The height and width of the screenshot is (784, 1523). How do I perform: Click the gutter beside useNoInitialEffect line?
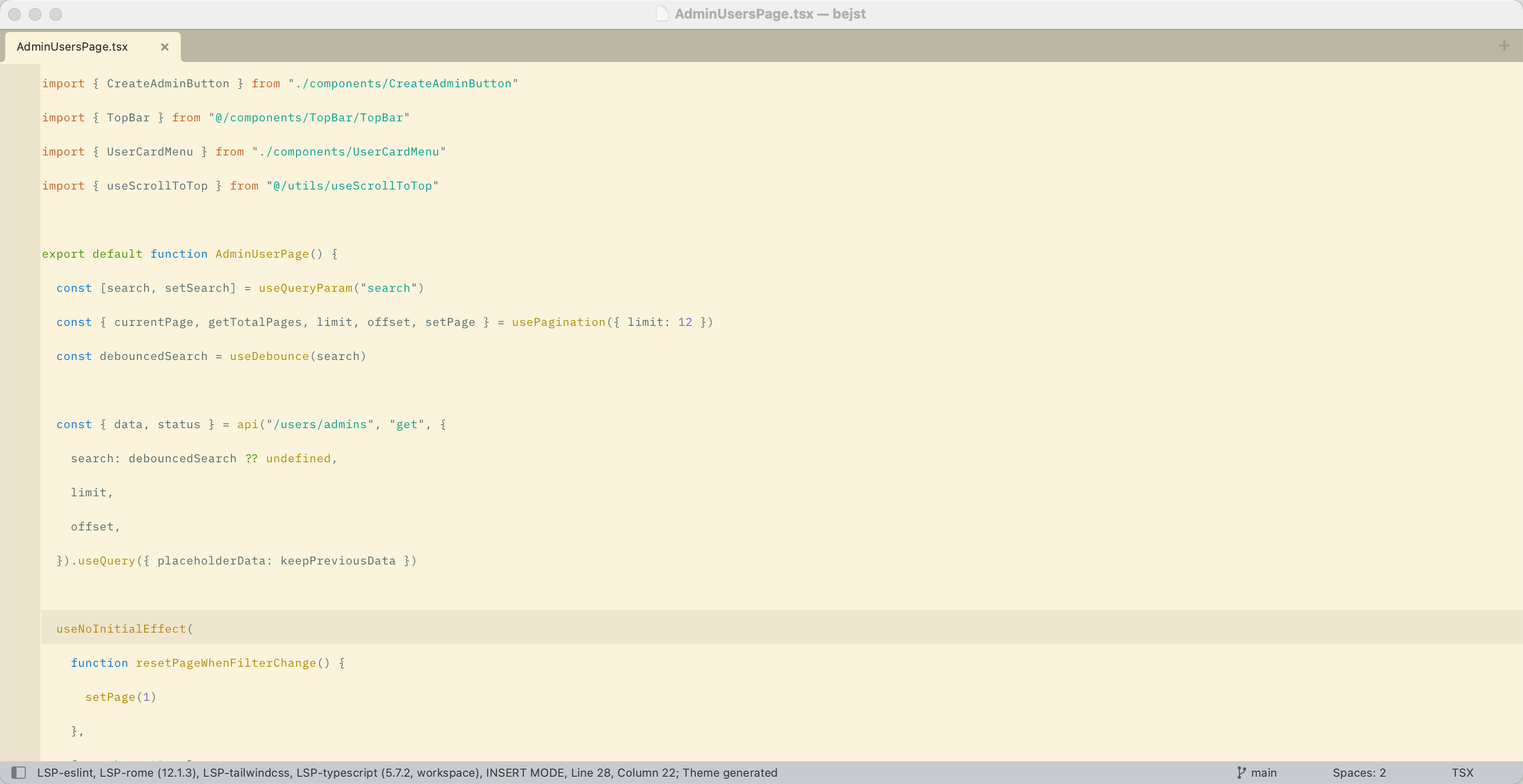pos(20,629)
